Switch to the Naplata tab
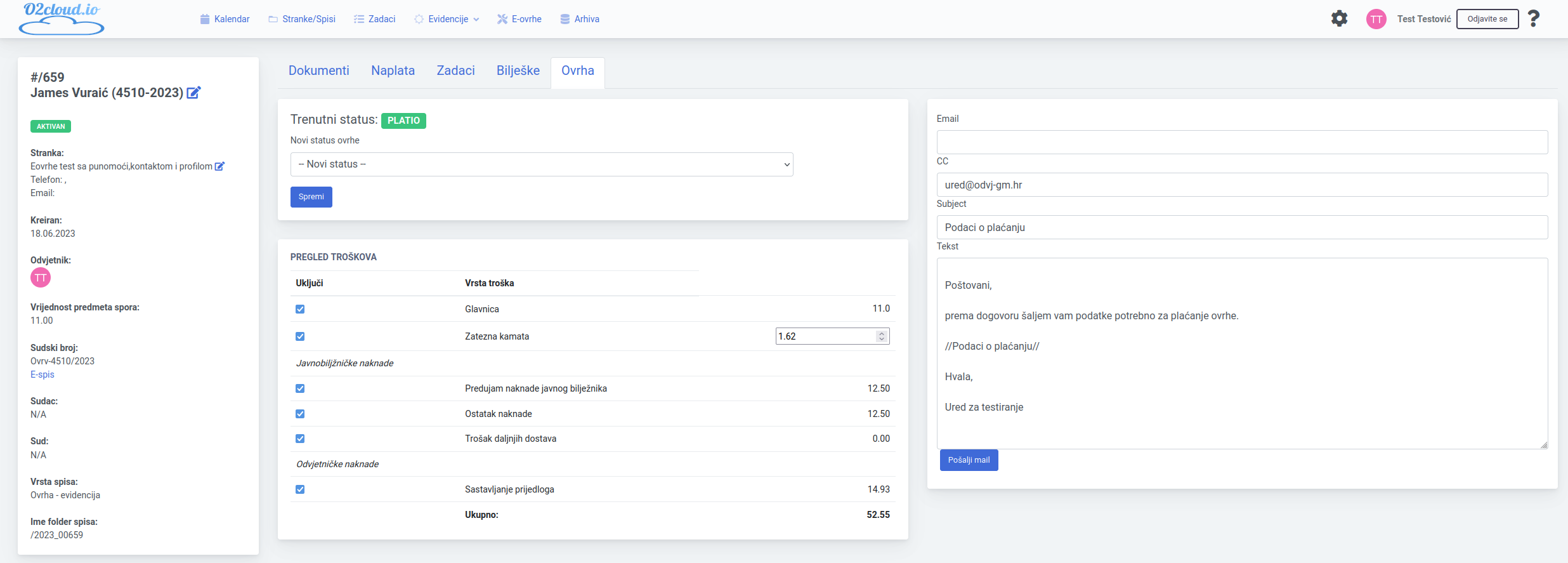This screenshot has height=563, width=1568. tap(393, 70)
